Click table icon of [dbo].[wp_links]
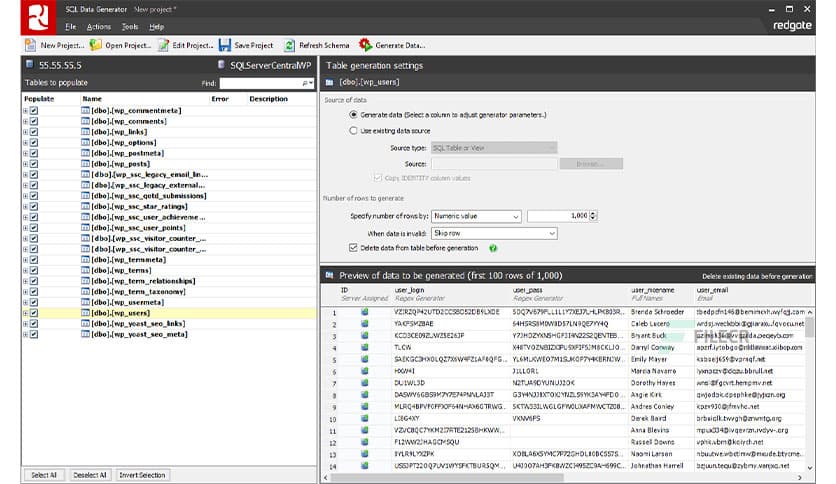This screenshot has height=484, width=836. (85, 132)
